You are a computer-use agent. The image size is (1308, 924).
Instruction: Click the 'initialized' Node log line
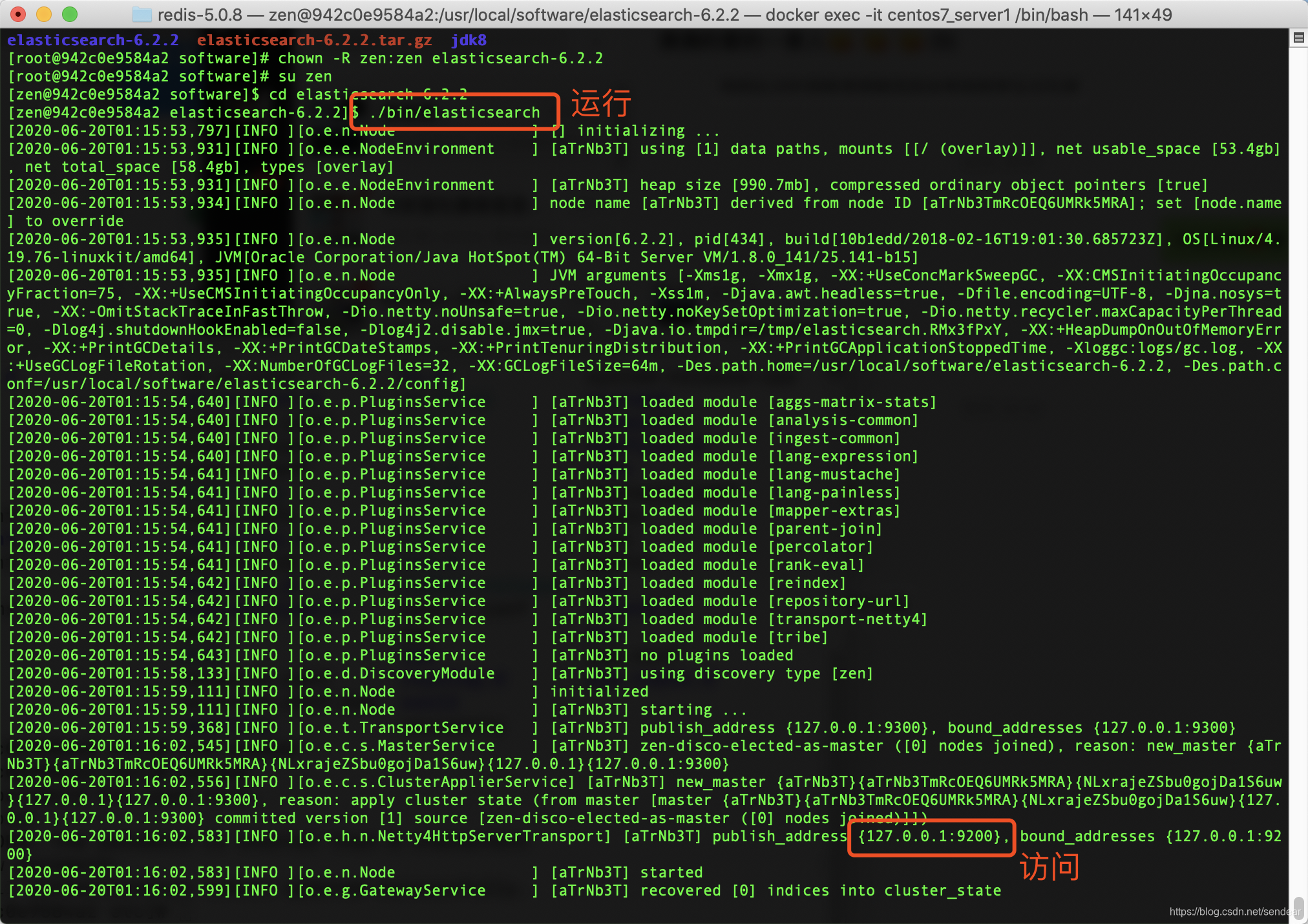click(x=328, y=691)
